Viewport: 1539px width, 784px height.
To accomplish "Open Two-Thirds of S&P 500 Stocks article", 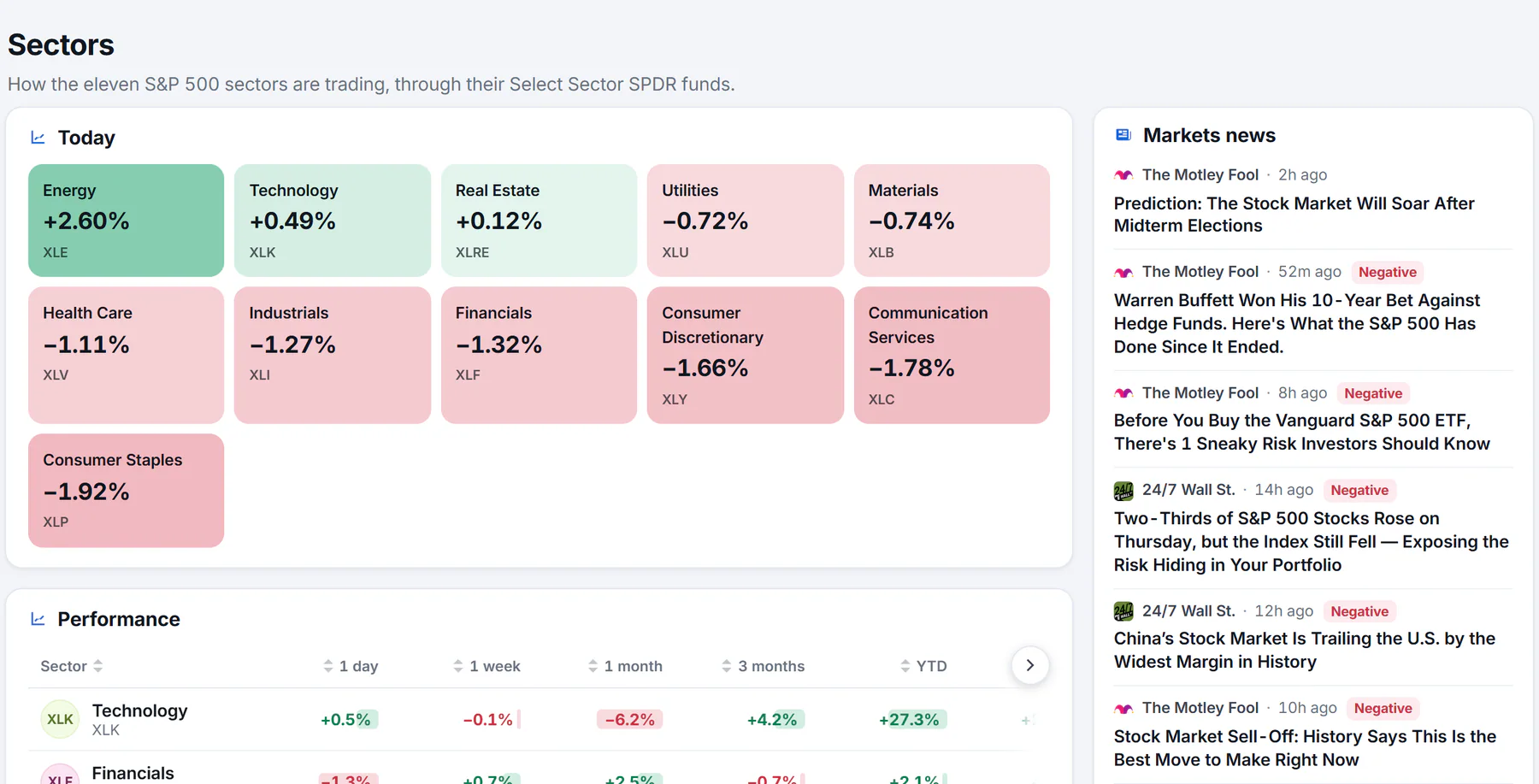I will tap(1311, 541).
